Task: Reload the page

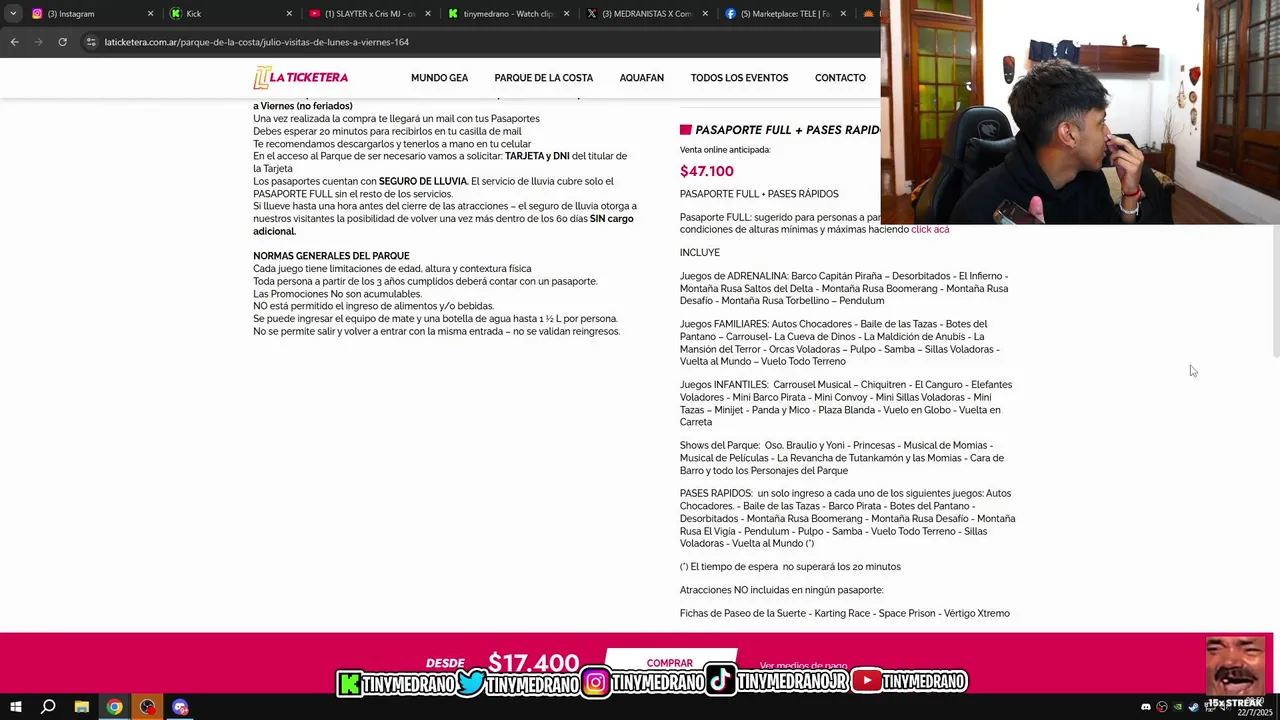Action: pyautogui.click(x=62, y=42)
